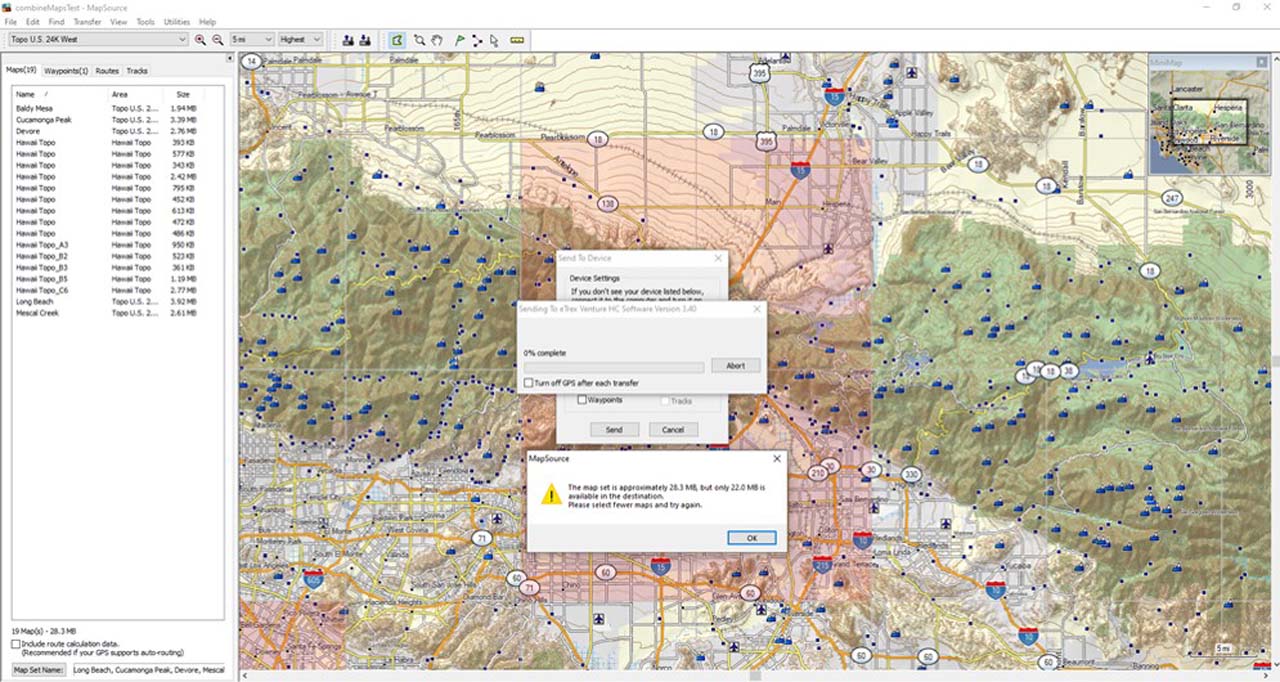
Task: Tick the Waypoints checkbox in Send To Device
Action: [582, 400]
